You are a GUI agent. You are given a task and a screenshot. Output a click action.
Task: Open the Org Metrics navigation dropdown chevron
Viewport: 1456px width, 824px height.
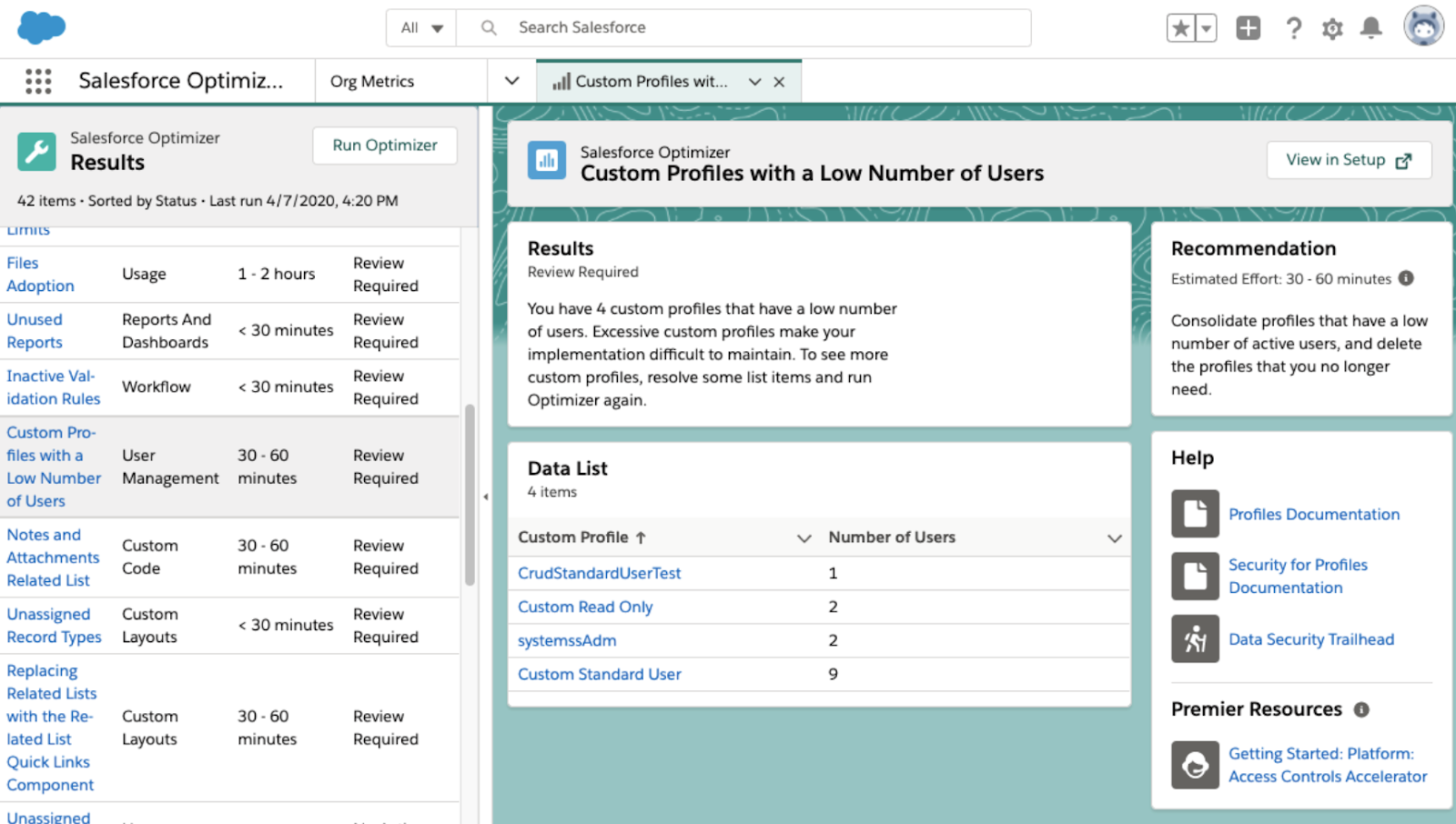click(511, 81)
